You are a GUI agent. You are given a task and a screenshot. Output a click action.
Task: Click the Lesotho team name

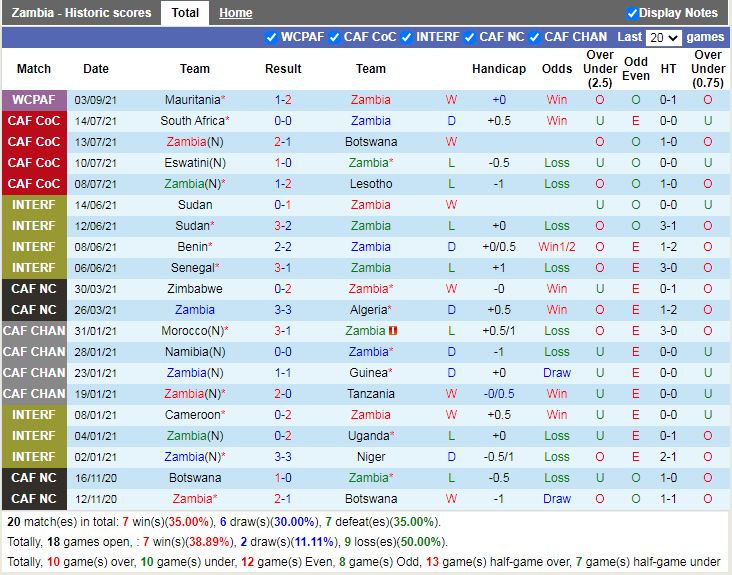point(371,184)
